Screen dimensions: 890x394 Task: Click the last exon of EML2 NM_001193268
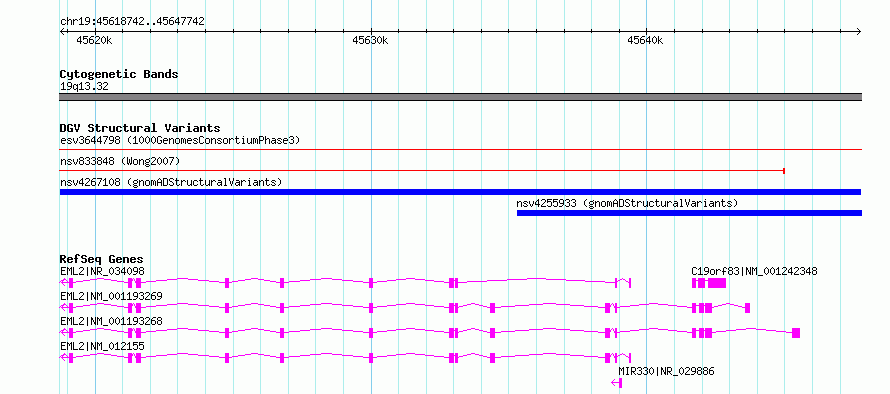pyautogui.click(x=796, y=333)
